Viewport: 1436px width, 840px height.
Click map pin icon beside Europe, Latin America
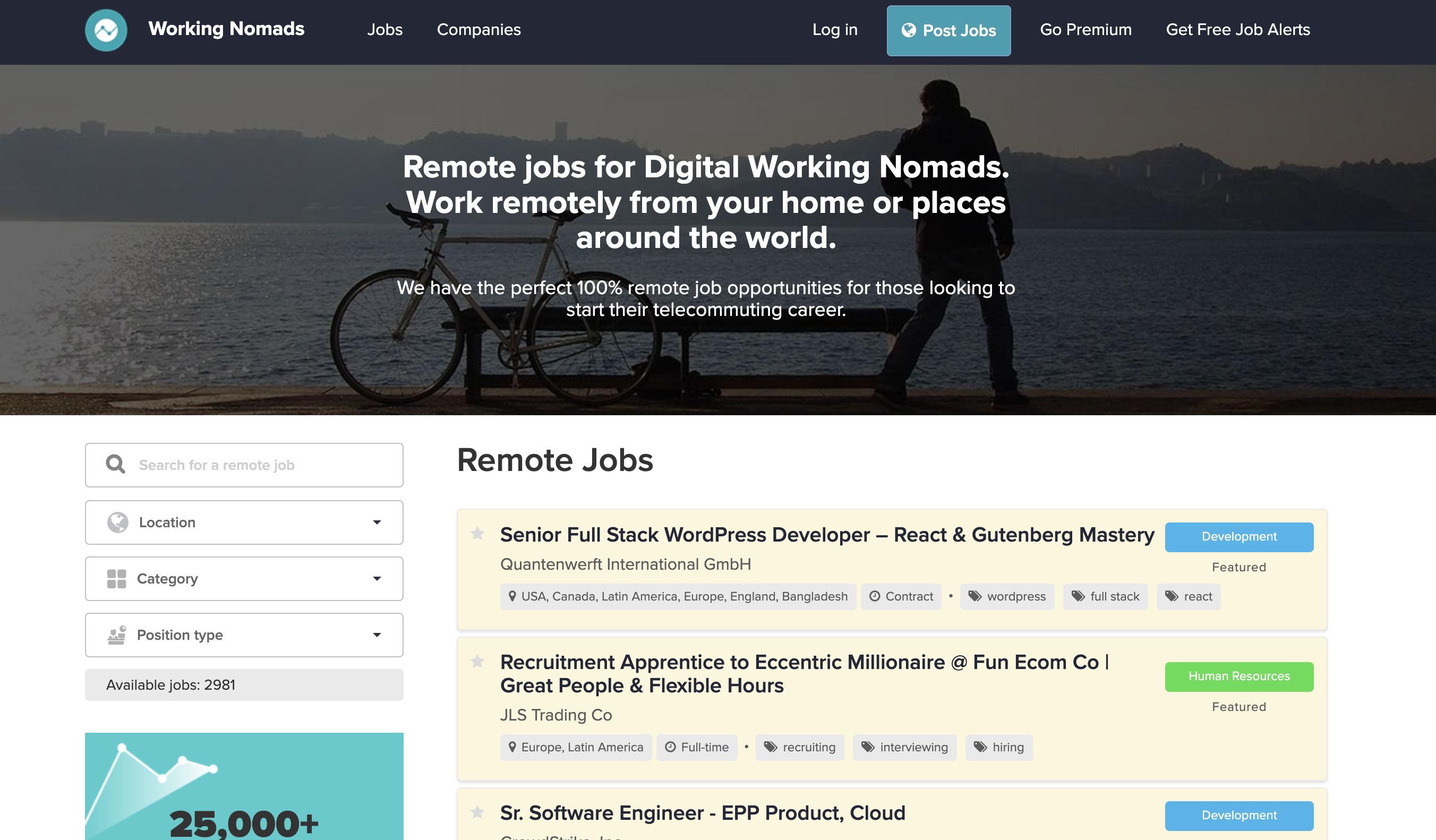click(512, 747)
